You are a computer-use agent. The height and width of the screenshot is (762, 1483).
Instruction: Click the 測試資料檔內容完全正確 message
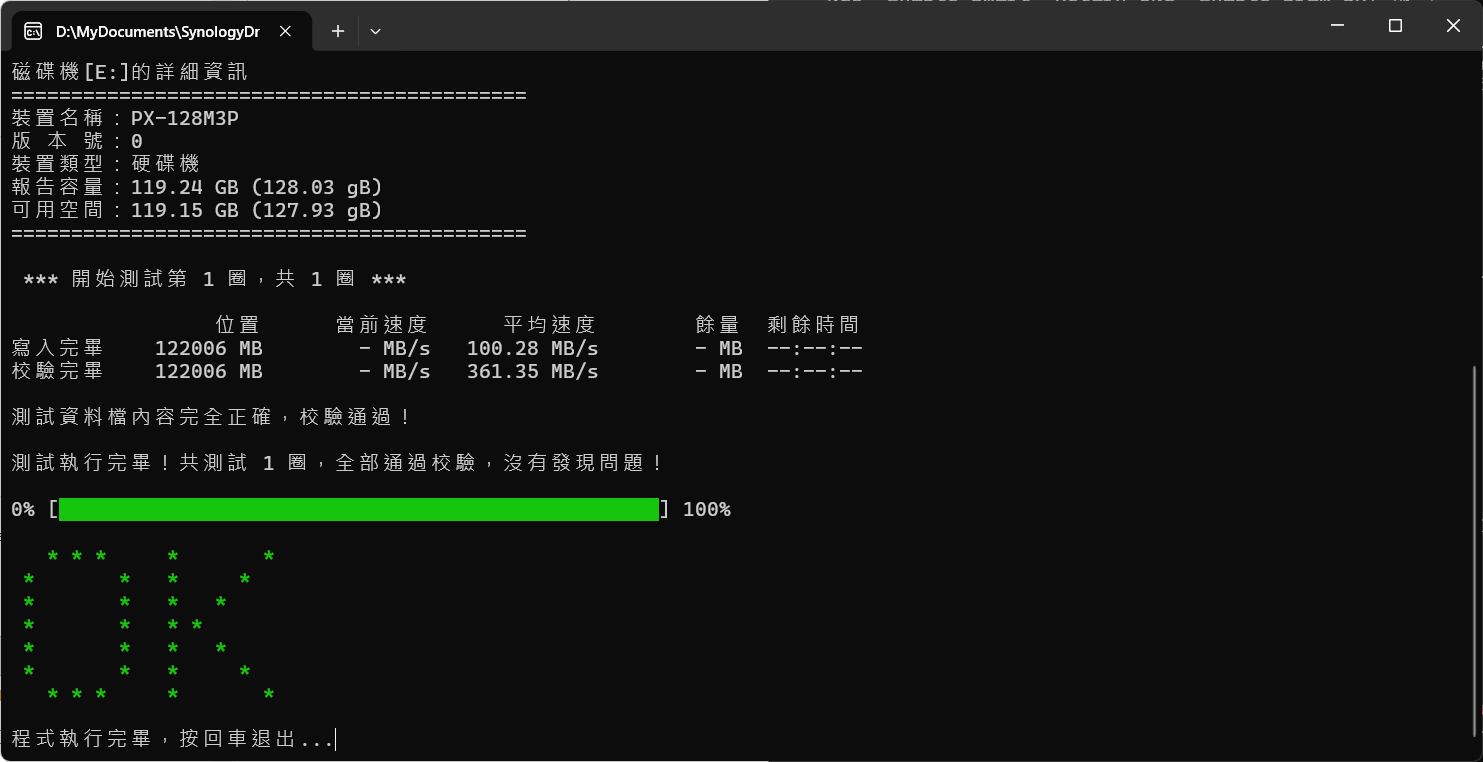pyautogui.click(x=212, y=417)
